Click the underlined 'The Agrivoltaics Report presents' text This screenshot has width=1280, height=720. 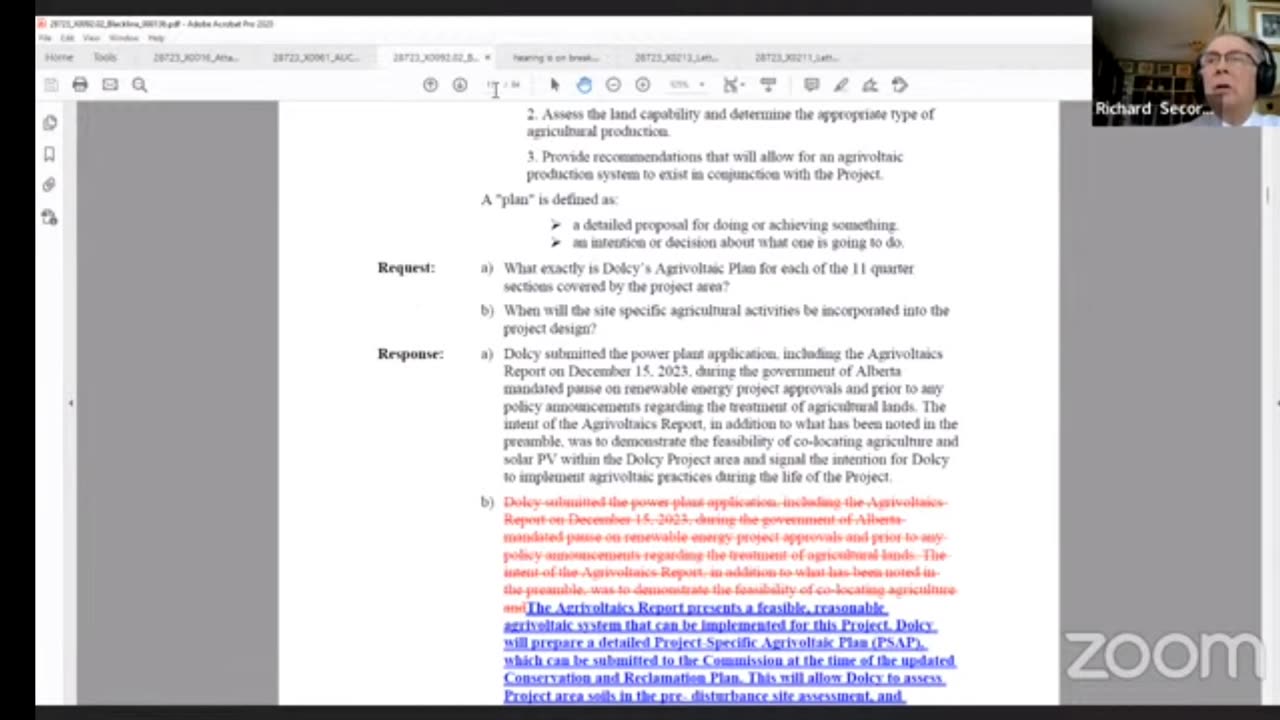click(706, 608)
